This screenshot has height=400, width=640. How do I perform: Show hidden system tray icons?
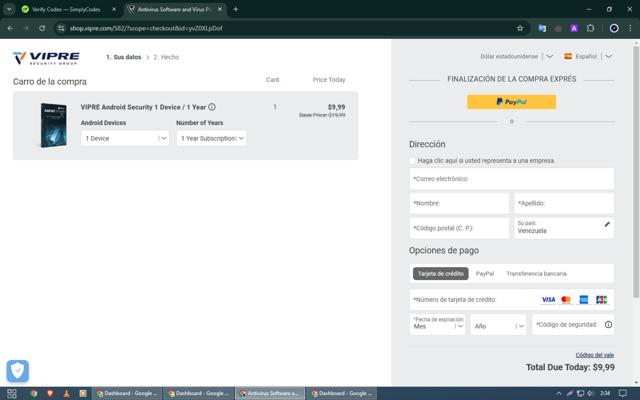pyautogui.click(x=559, y=393)
